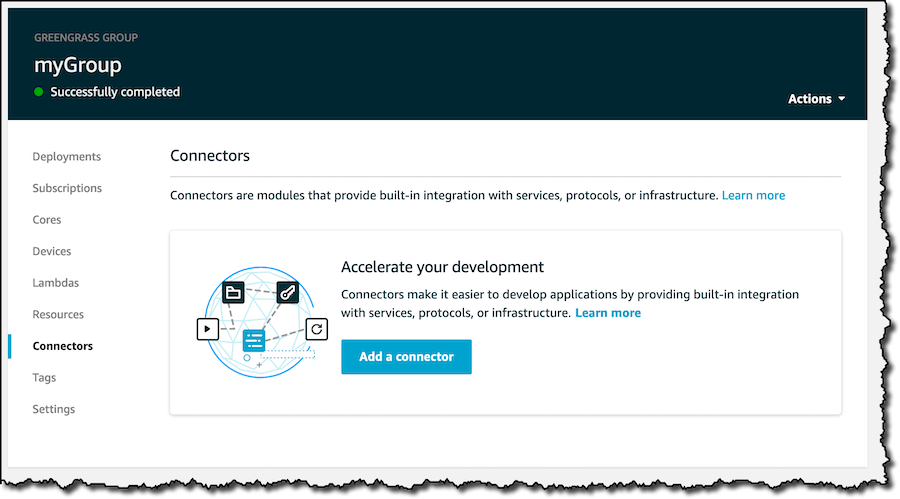The height and width of the screenshot is (499, 900).
Task: Click the Successfully completed status text
Action: click(x=115, y=92)
